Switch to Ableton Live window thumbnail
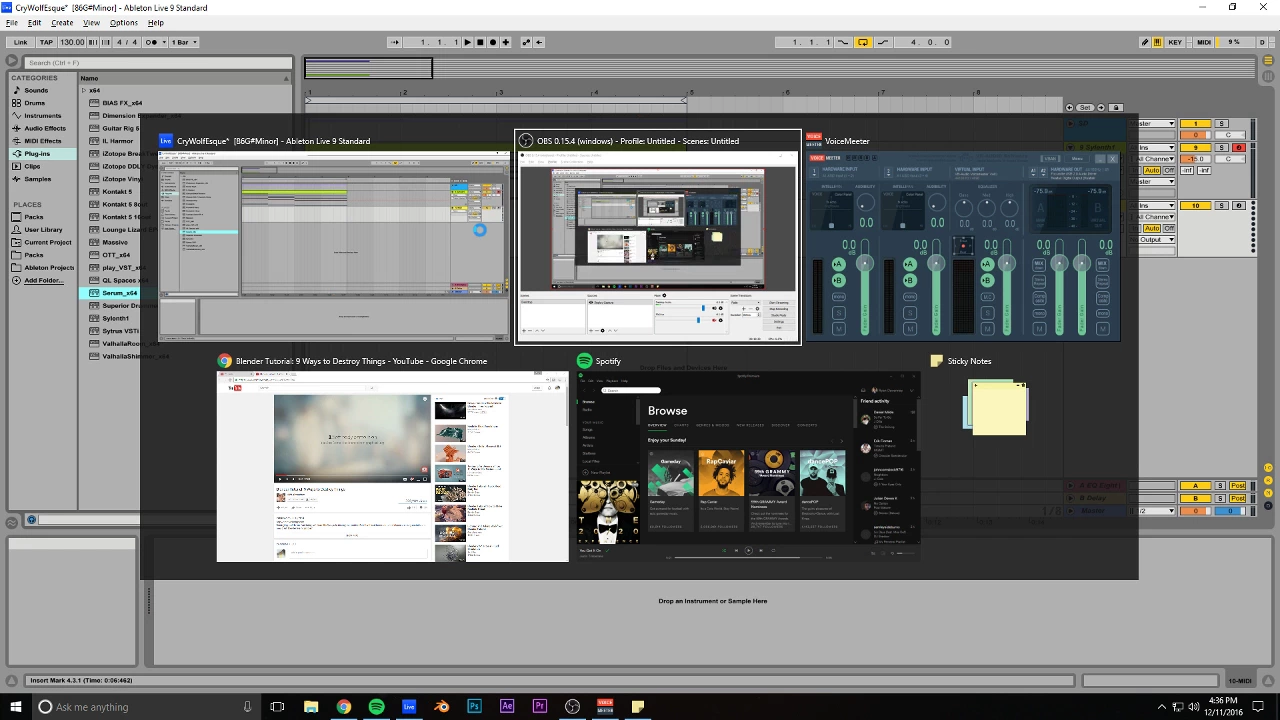This screenshot has height=720, width=1280. [x=334, y=246]
